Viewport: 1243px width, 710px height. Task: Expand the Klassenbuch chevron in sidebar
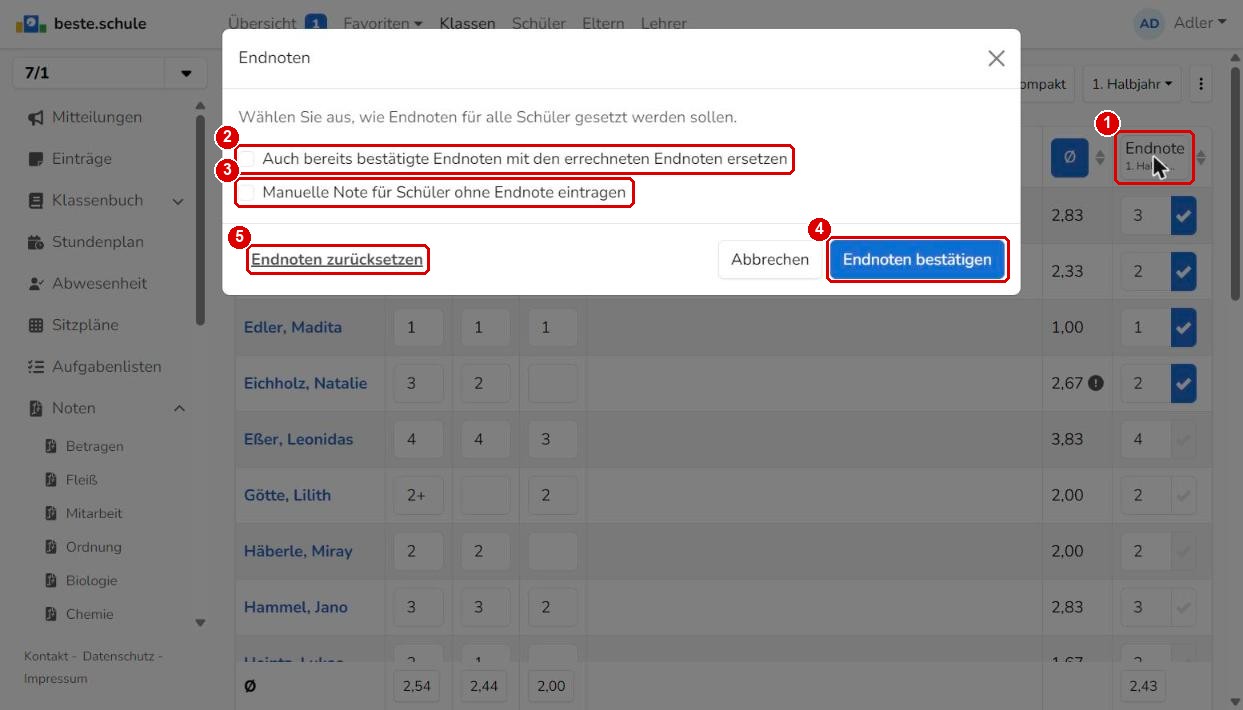[x=178, y=201]
